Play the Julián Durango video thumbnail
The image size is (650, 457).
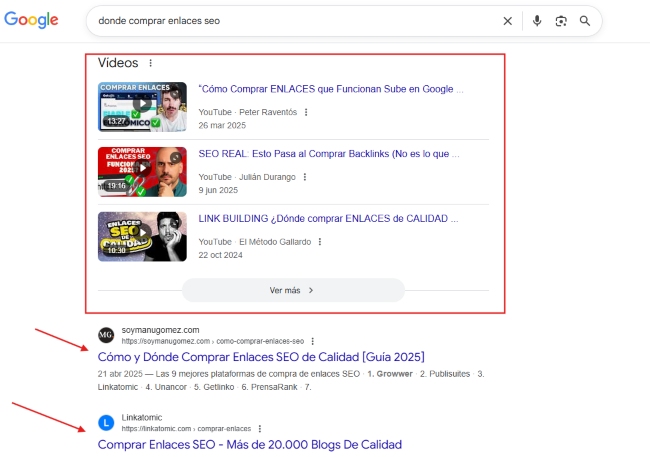tap(142, 172)
